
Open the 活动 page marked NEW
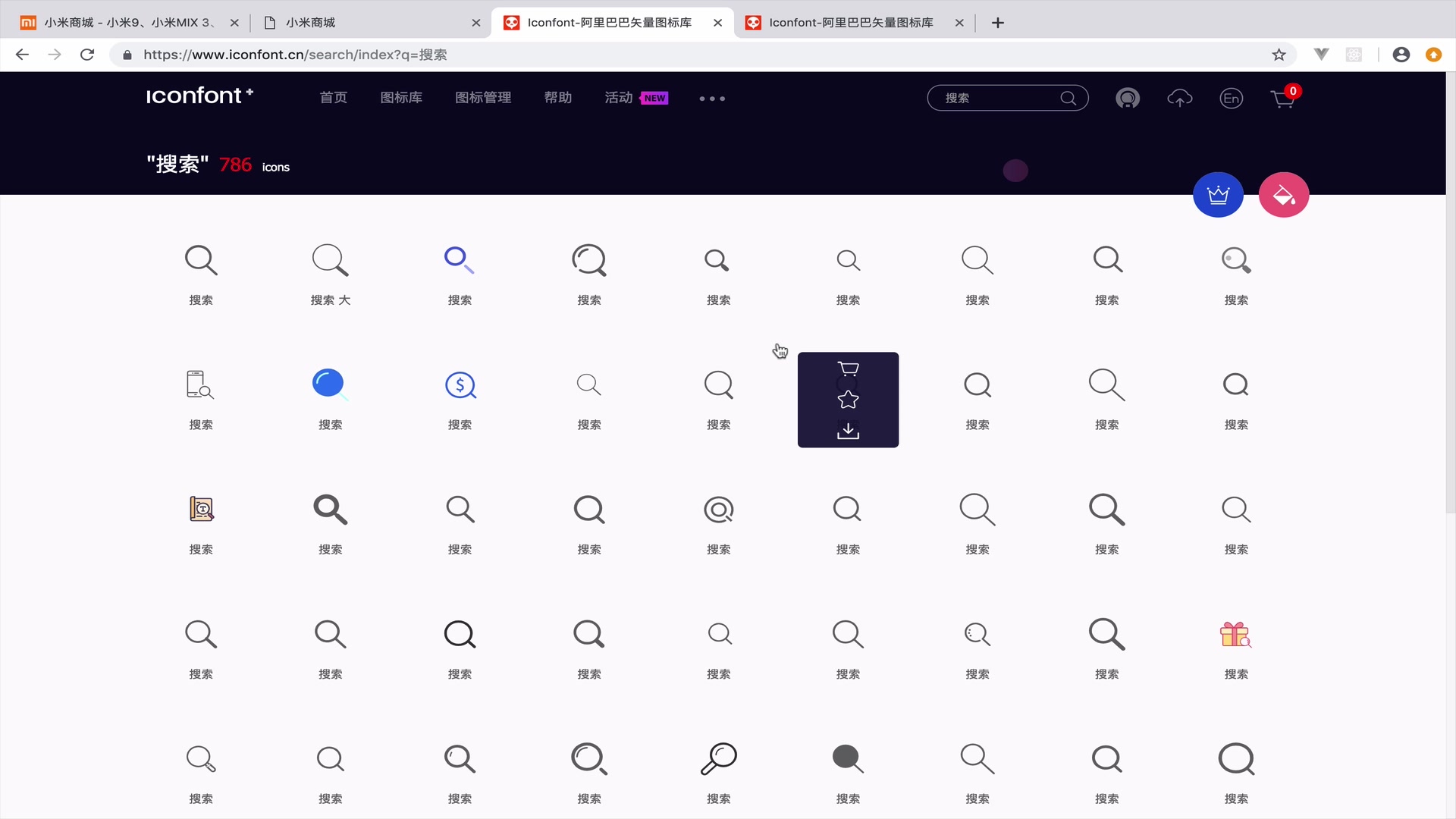pos(617,98)
